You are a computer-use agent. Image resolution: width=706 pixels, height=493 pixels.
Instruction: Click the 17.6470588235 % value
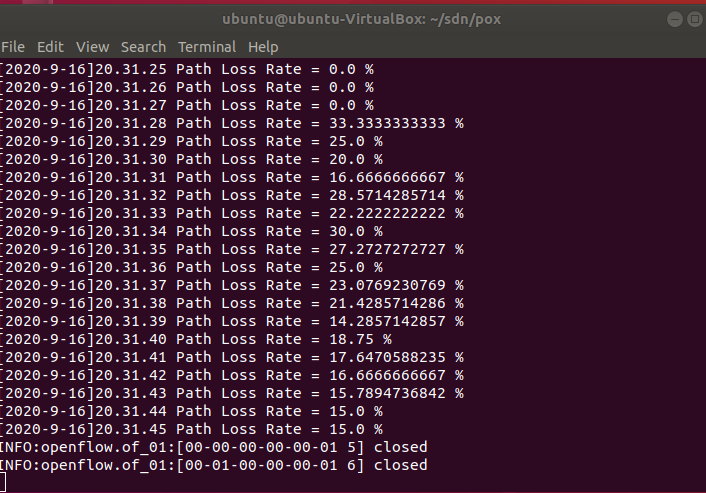(x=396, y=357)
